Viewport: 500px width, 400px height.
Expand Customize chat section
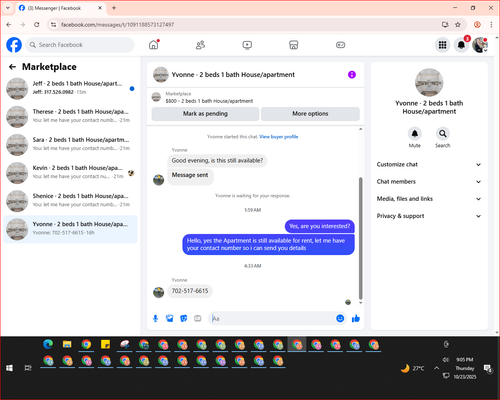click(x=429, y=164)
